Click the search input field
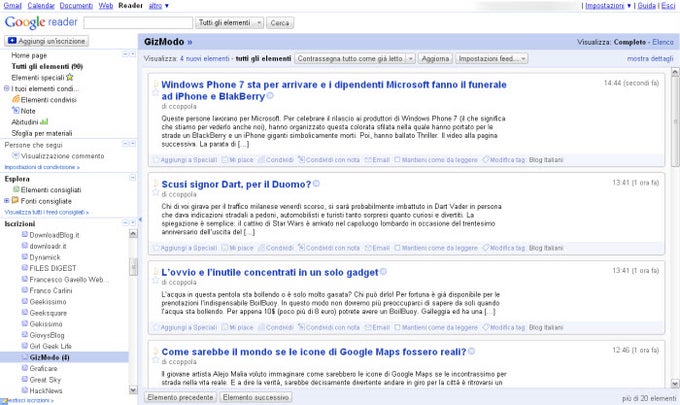Viewport: 680px width, 405px height. (138, 23)
